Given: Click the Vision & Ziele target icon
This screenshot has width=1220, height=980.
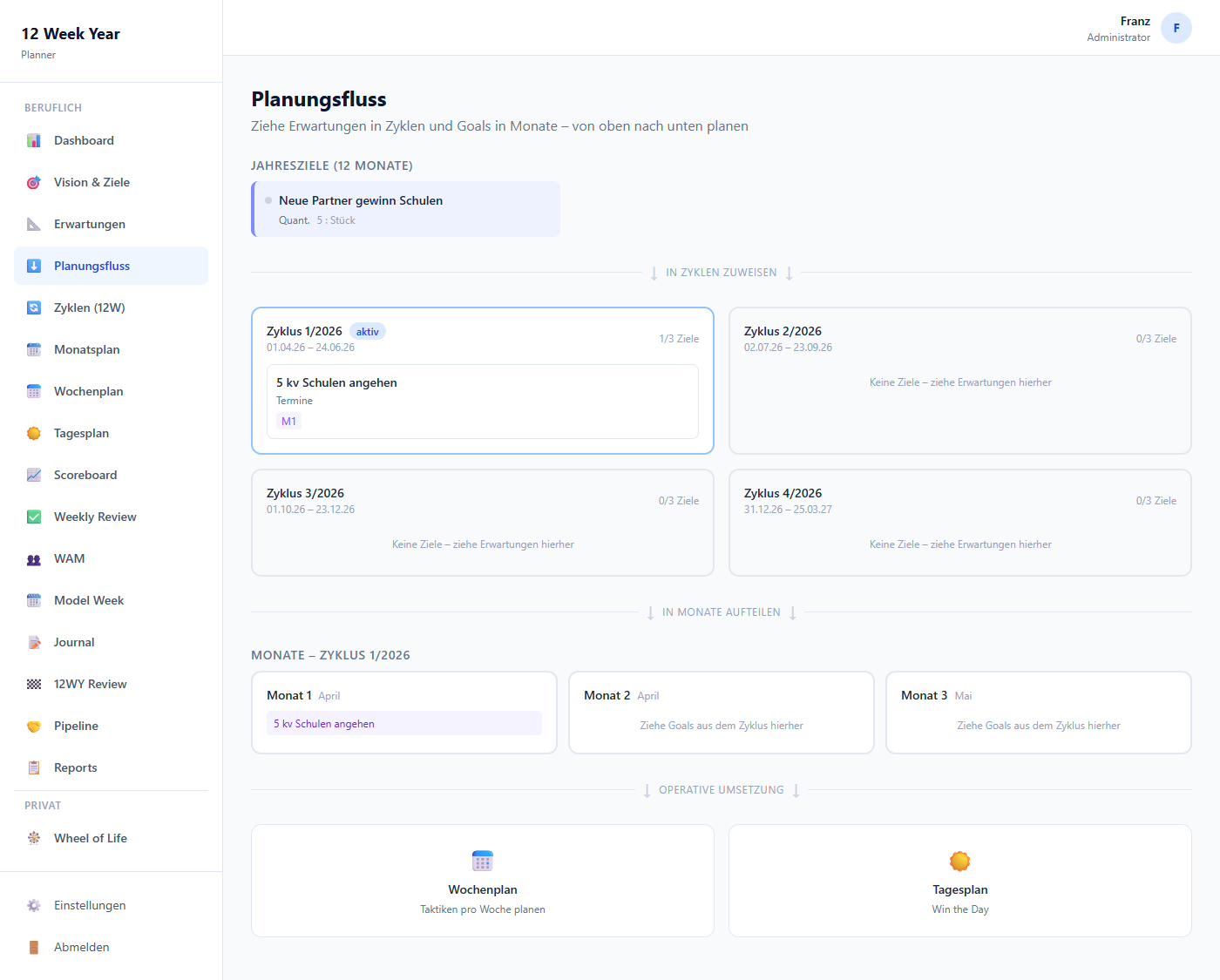Looking at the screenshot, I should pyautogui.click(x=34, y=182).
